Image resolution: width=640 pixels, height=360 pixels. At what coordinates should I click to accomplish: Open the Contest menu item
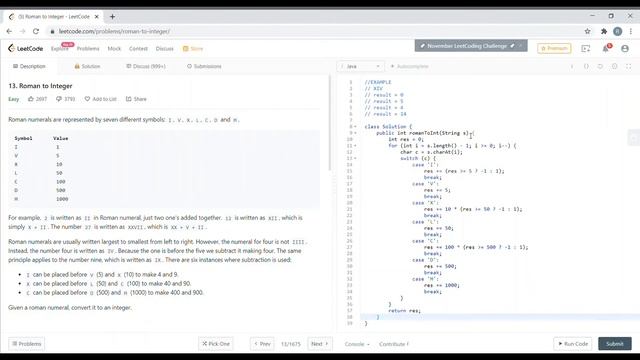point(138,49)
